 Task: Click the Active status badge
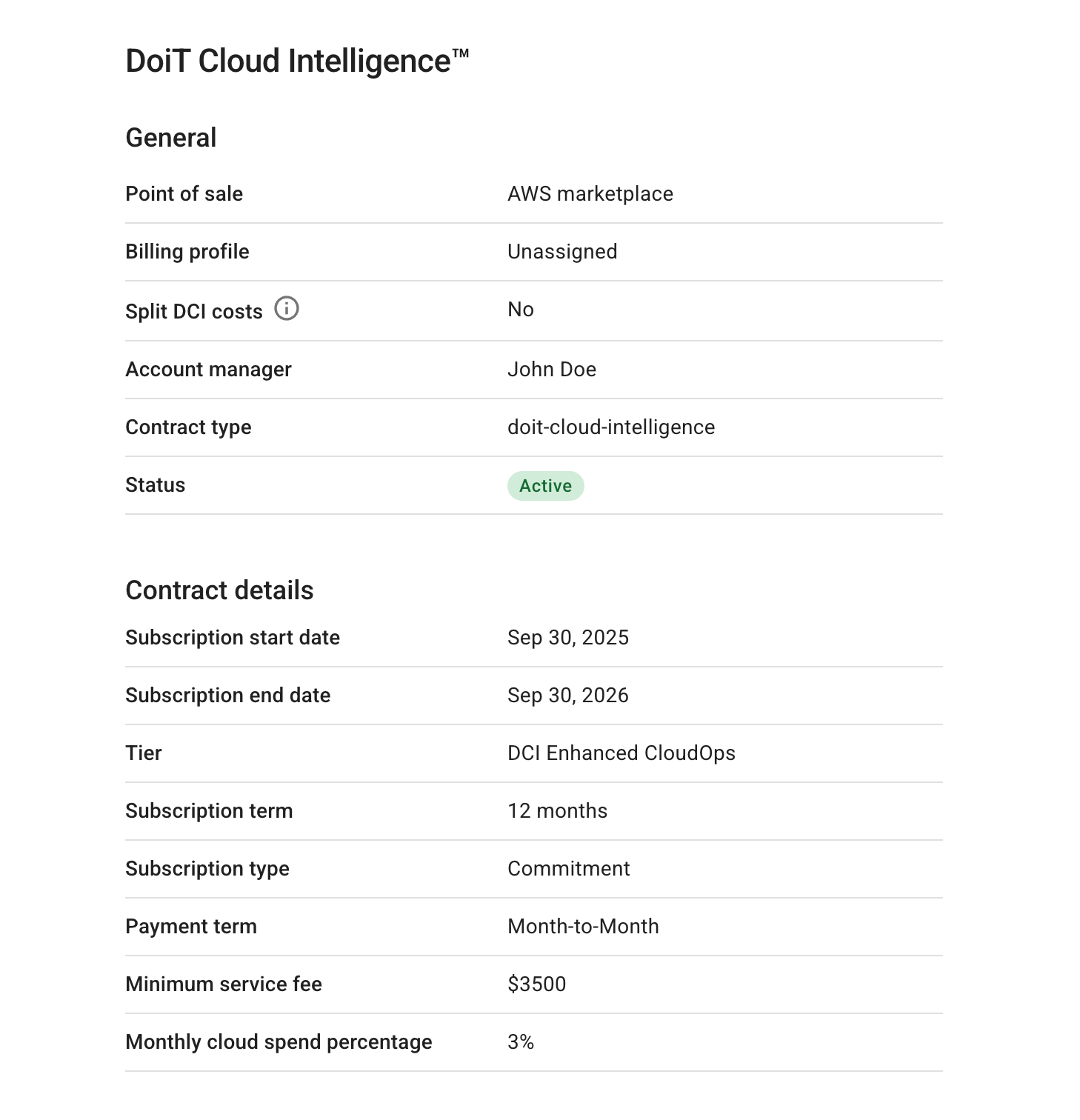point(545,486)
